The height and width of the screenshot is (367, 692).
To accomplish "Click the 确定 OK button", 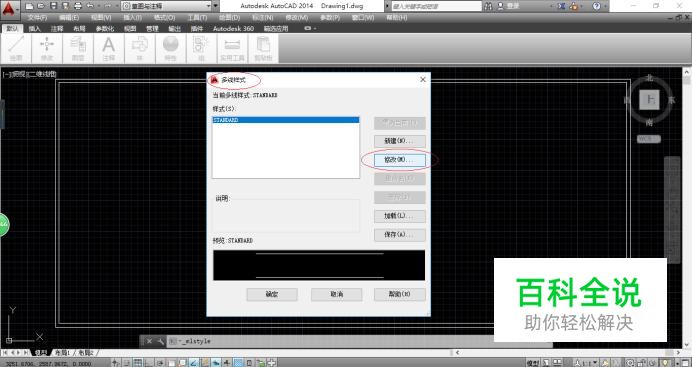I will 272,294.
